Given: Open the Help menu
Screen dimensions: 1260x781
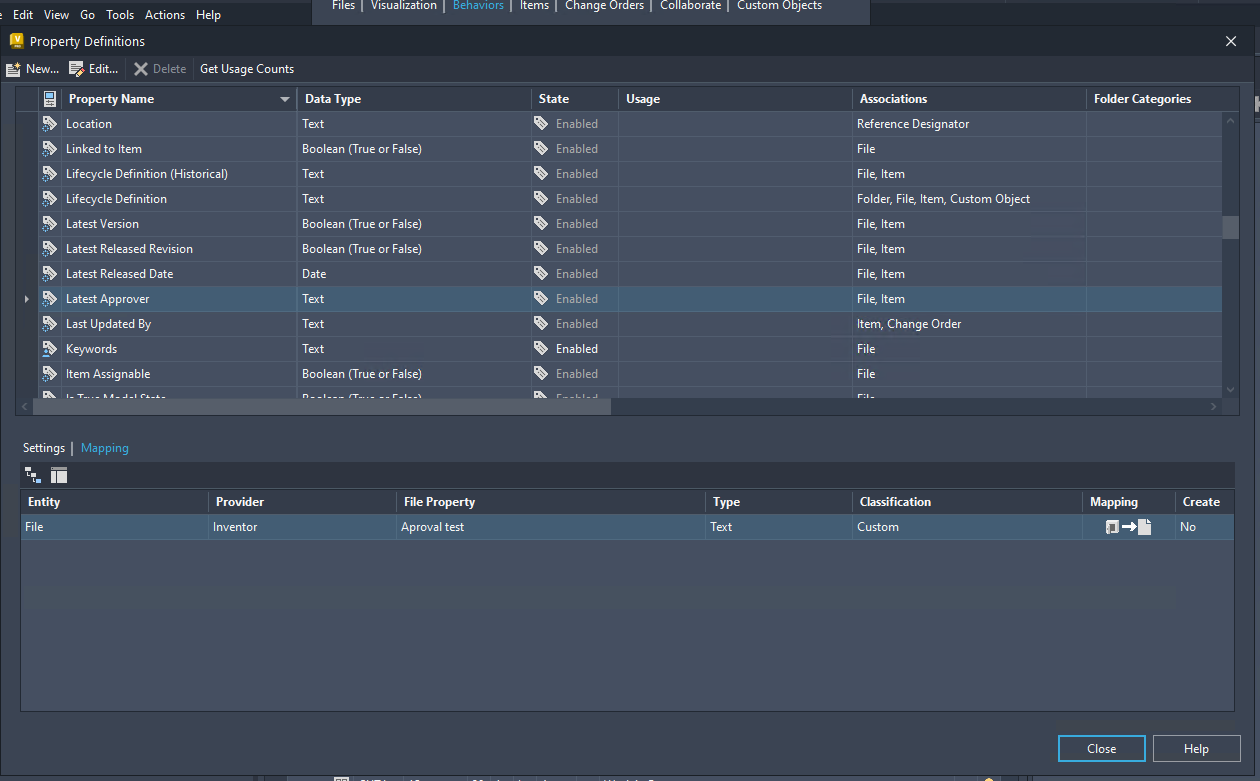Looking at the screenshot, I should click(209, 15).
